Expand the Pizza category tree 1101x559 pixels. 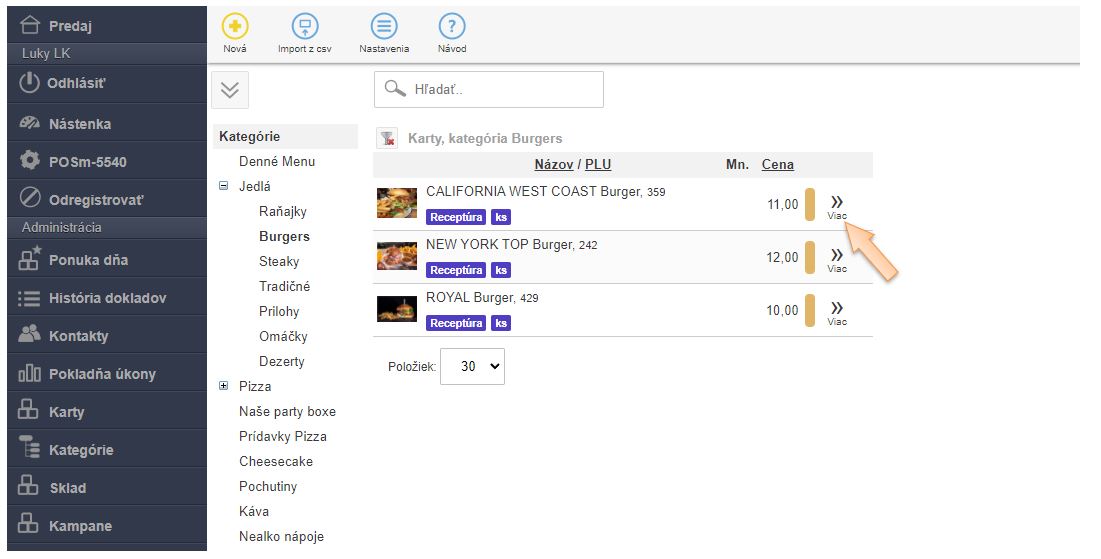[x=224, y=386]
